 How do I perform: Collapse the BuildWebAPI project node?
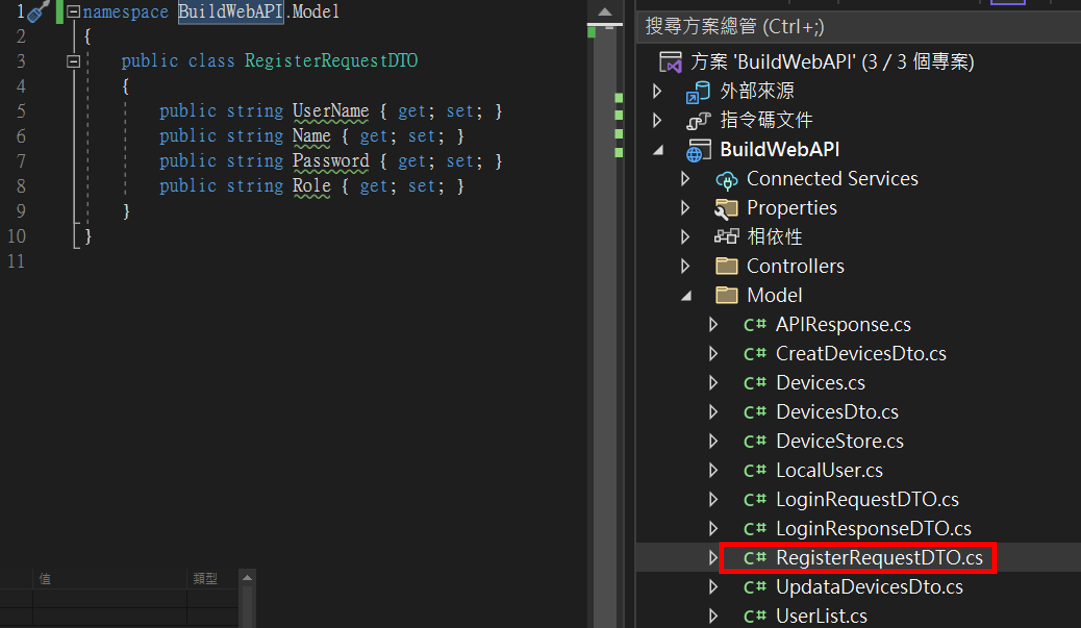[658, 150]
